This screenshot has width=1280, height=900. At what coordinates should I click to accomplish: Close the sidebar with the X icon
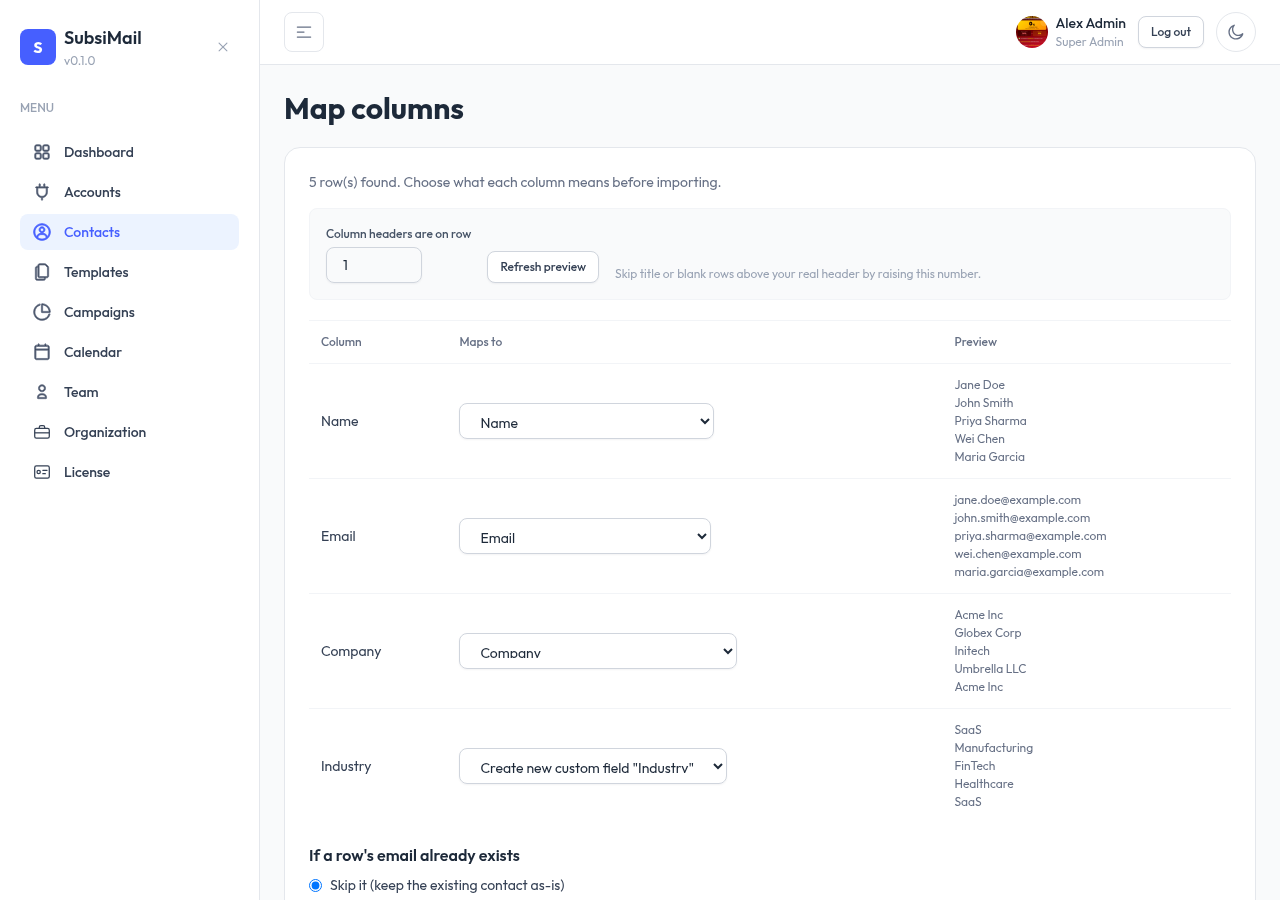point(223,47)
